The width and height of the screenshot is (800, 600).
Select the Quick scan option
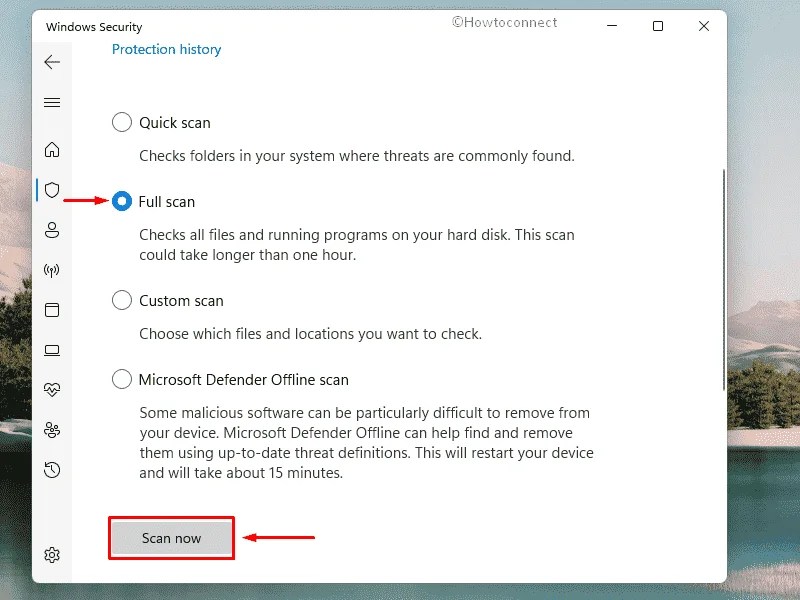pos(121,121)
